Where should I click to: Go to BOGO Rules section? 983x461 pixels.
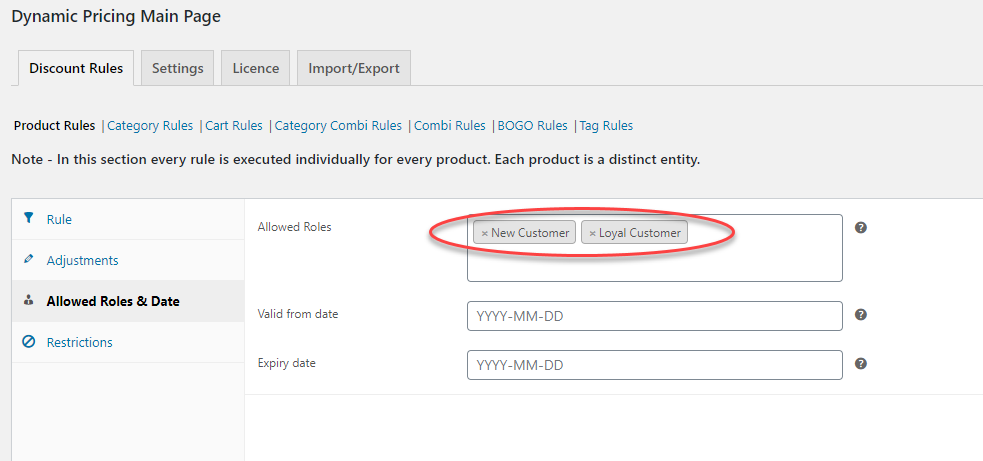[532, 125]
